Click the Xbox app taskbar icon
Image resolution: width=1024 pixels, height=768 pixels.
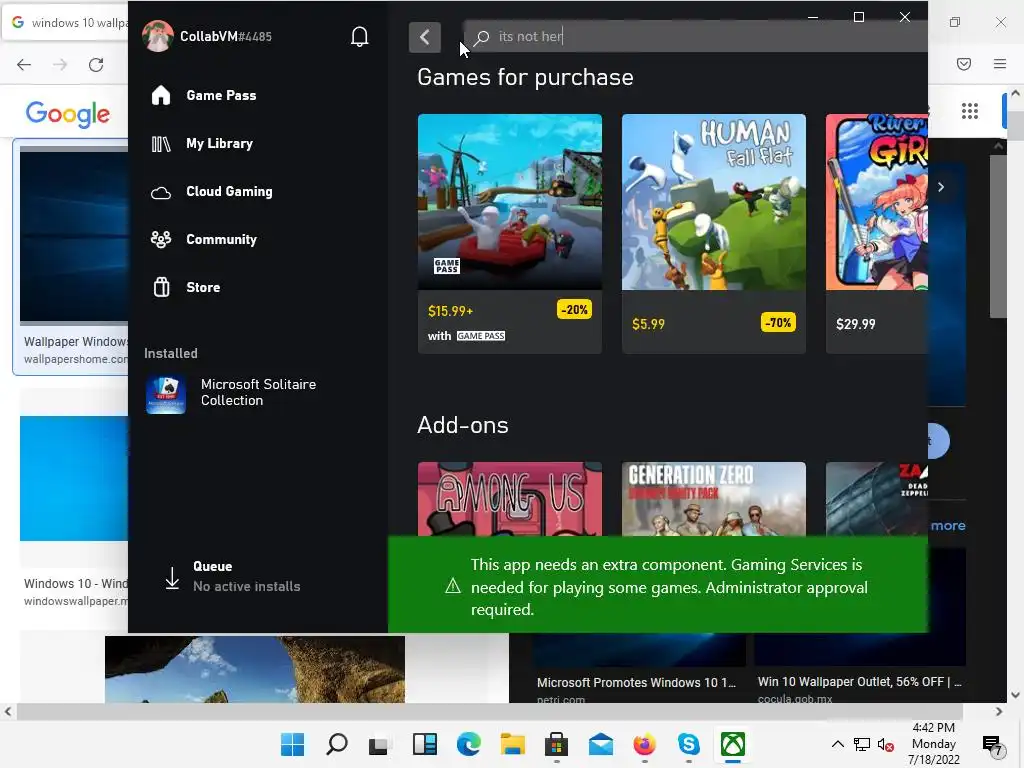[x=733, y=744]
